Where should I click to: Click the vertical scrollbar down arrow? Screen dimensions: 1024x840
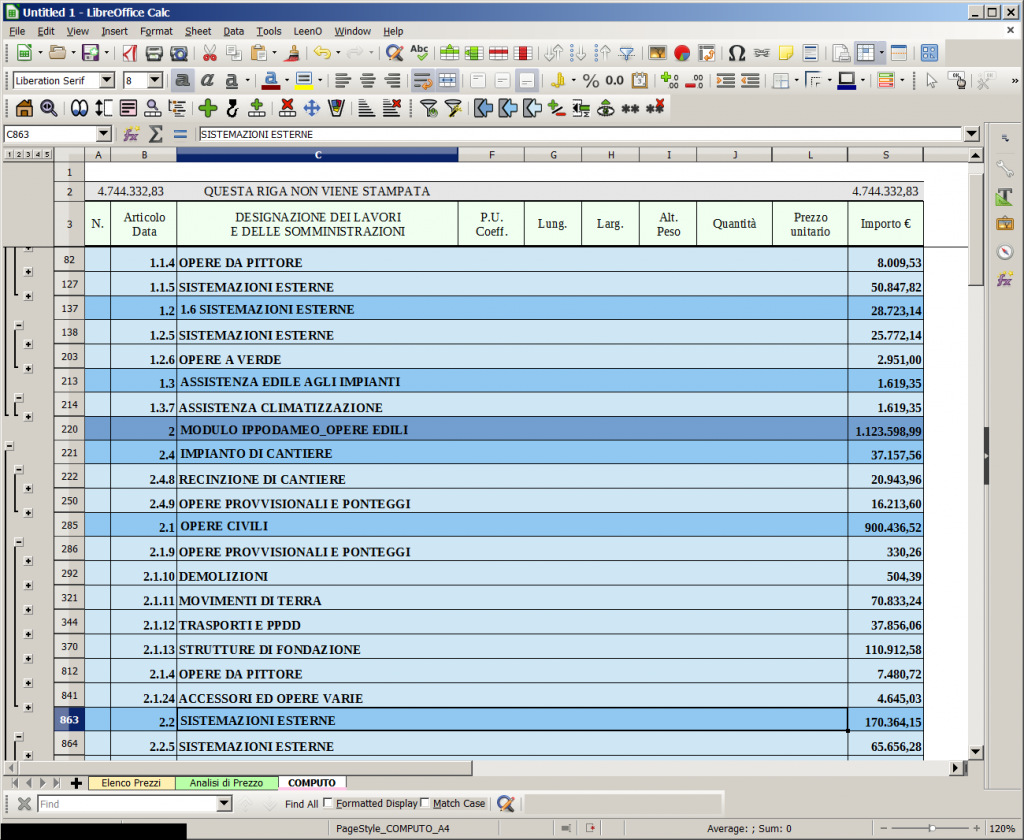975,752
